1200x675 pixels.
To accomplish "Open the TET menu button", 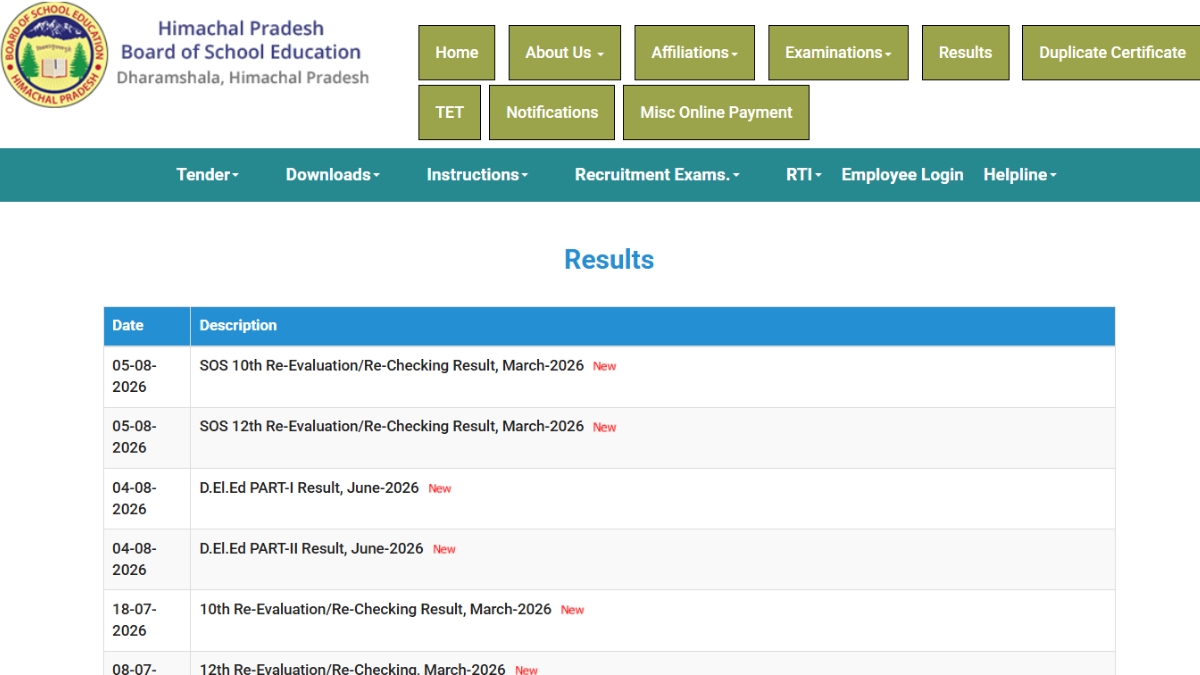I will coord(450,112).
